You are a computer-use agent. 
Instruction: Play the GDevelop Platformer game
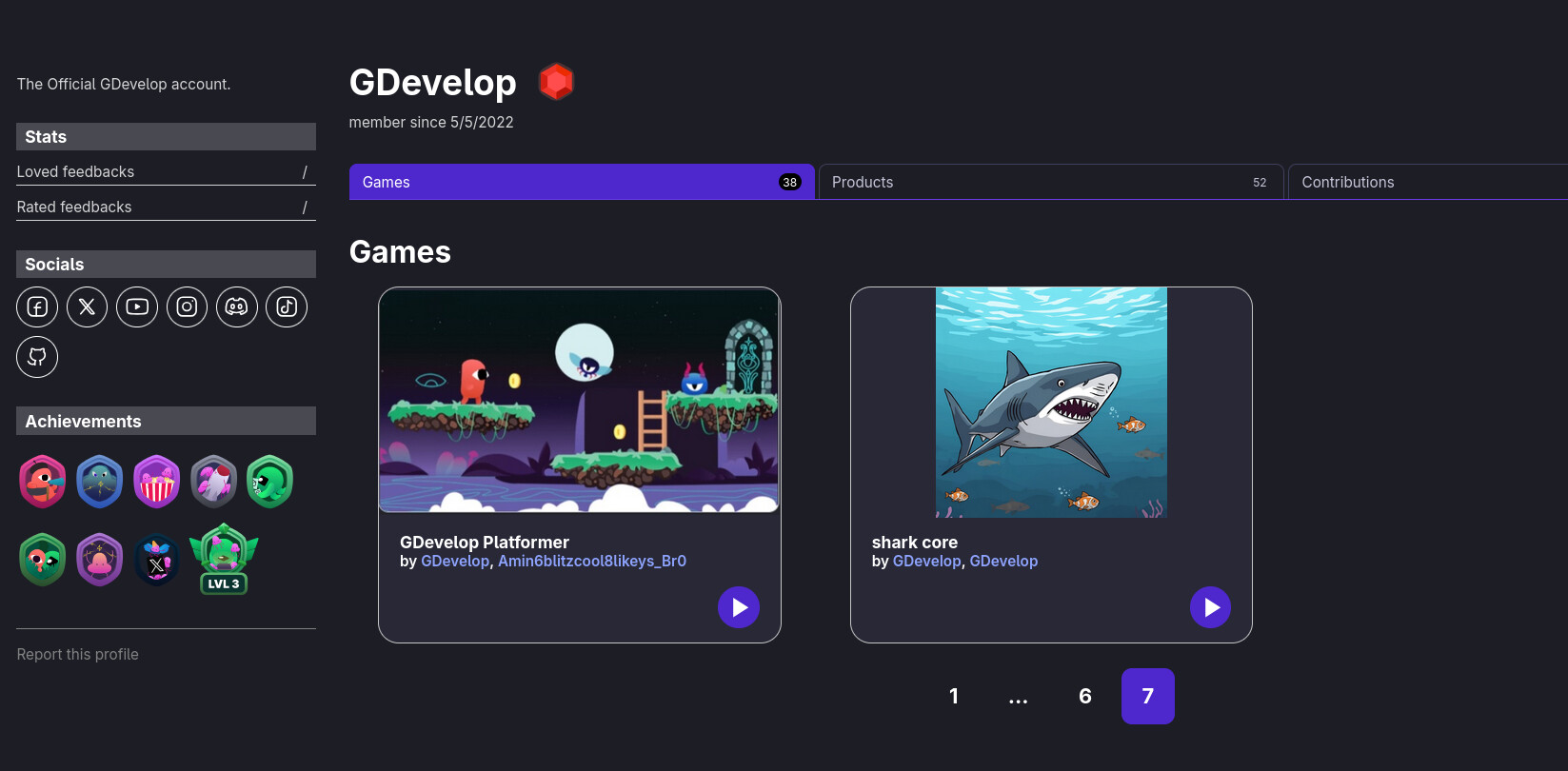click(x=739, y=607)
